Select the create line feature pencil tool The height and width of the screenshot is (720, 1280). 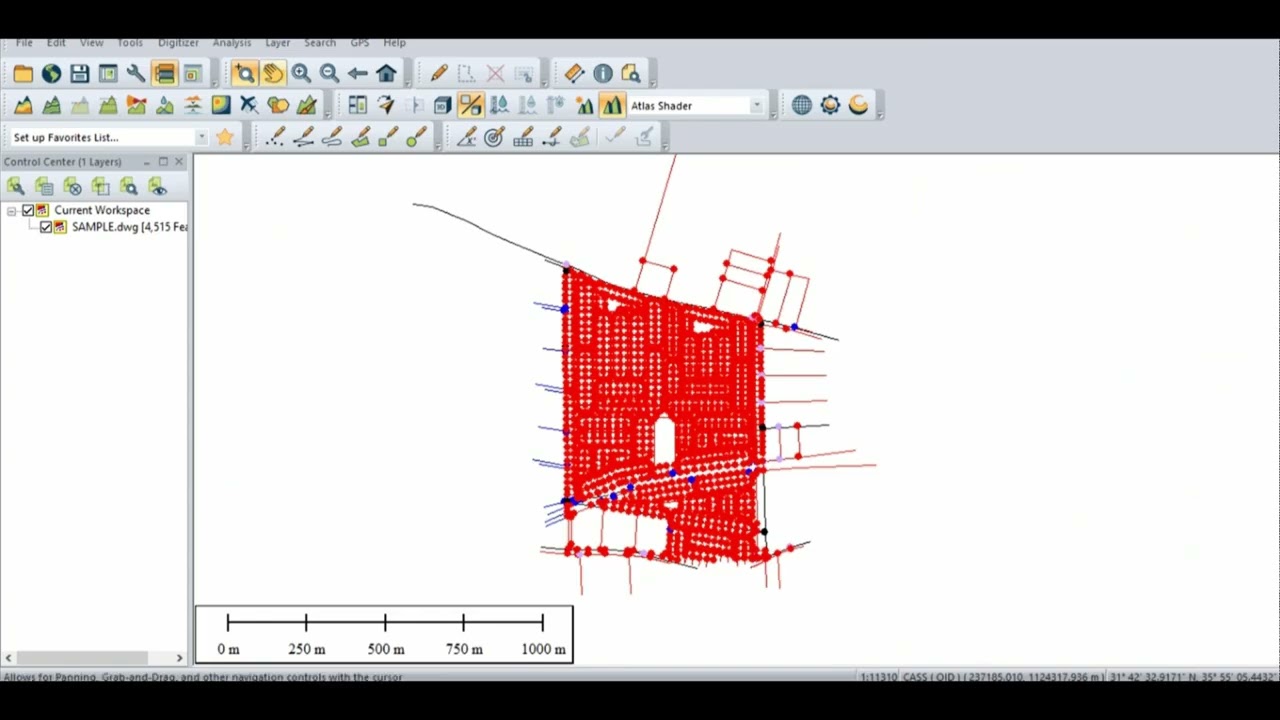304,137
